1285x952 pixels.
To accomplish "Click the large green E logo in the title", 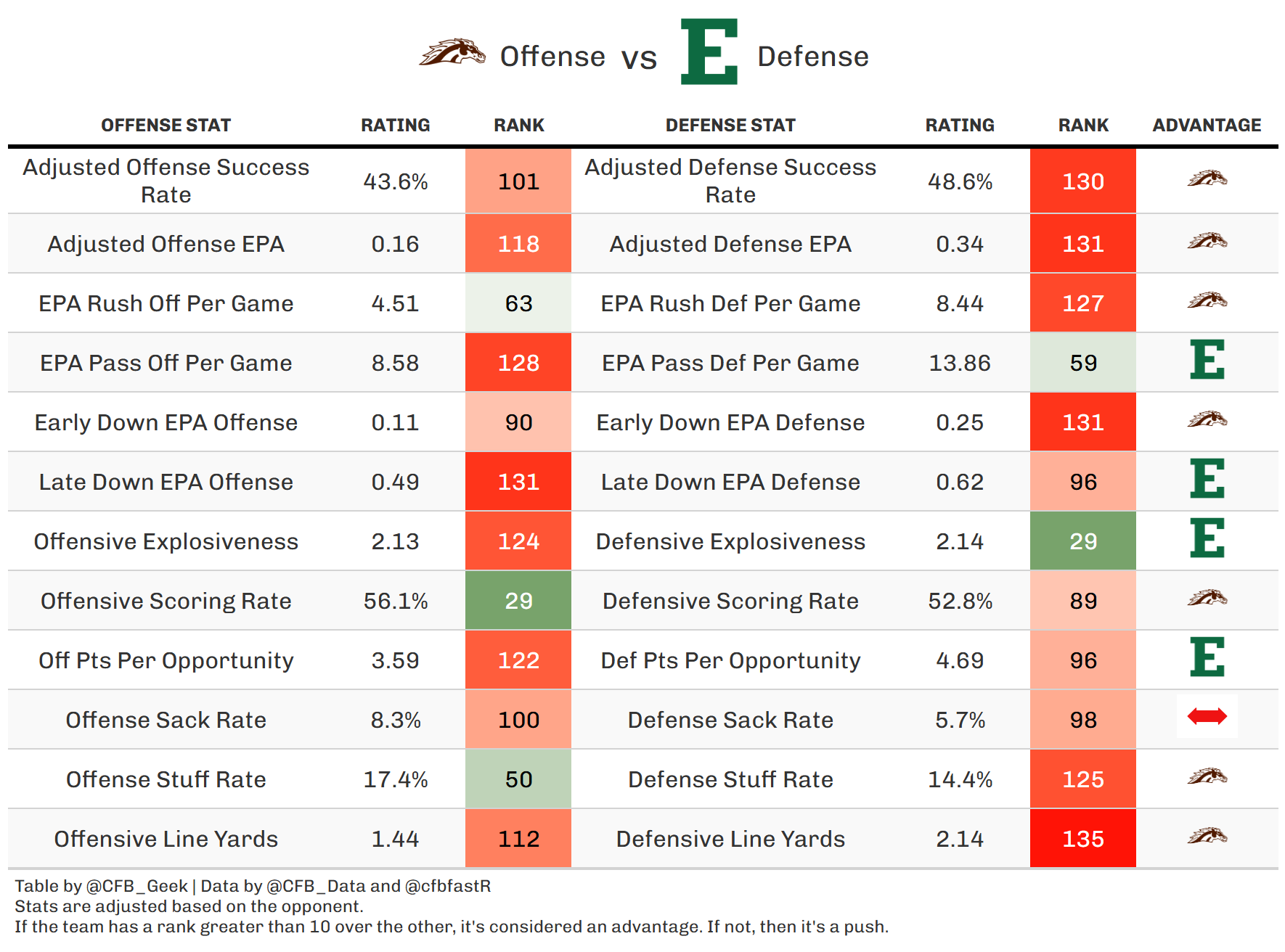I will tap(709, 52).
